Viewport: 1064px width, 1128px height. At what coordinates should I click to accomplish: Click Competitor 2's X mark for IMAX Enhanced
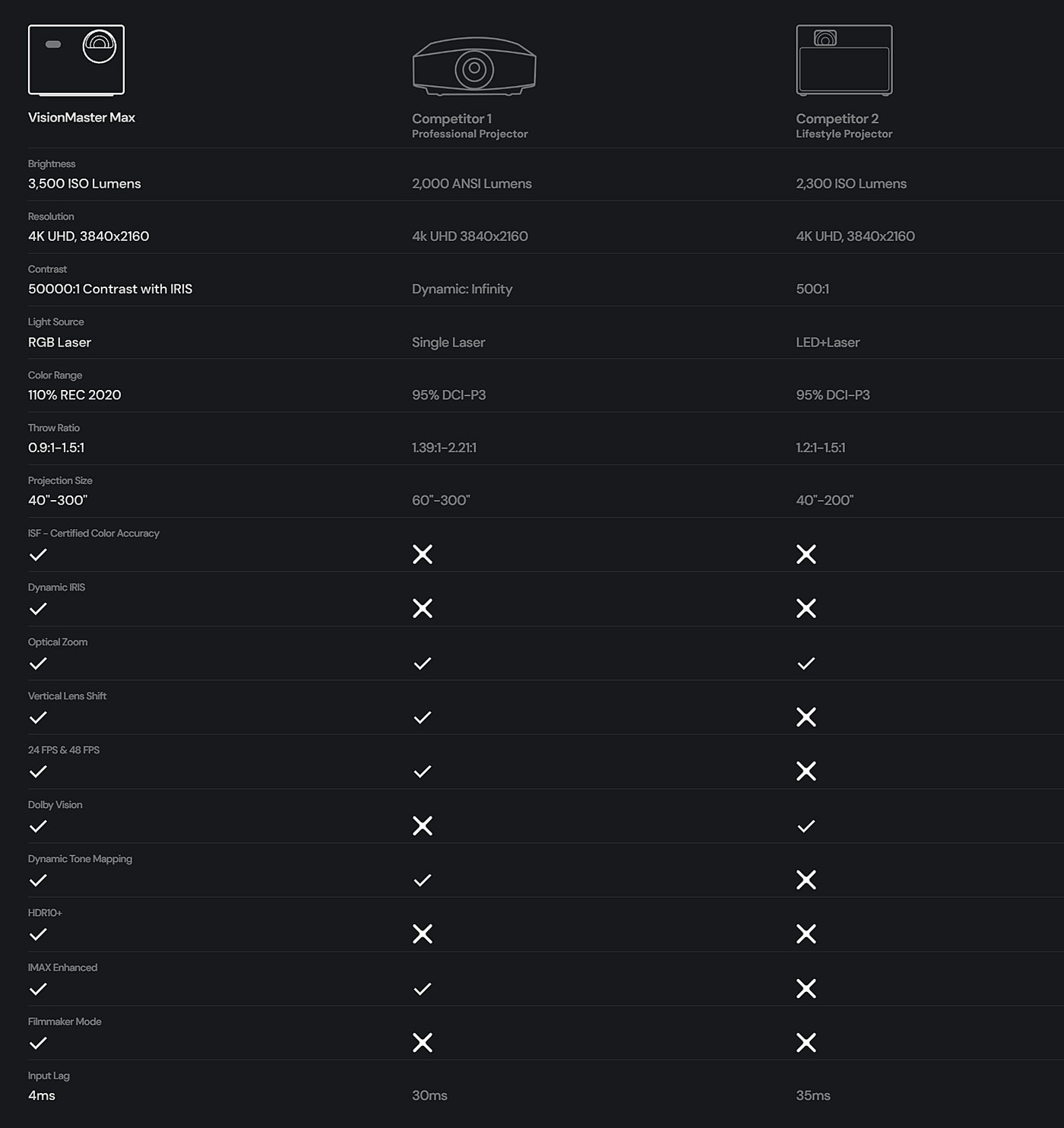pyautogui.click(x=806, y=988)
